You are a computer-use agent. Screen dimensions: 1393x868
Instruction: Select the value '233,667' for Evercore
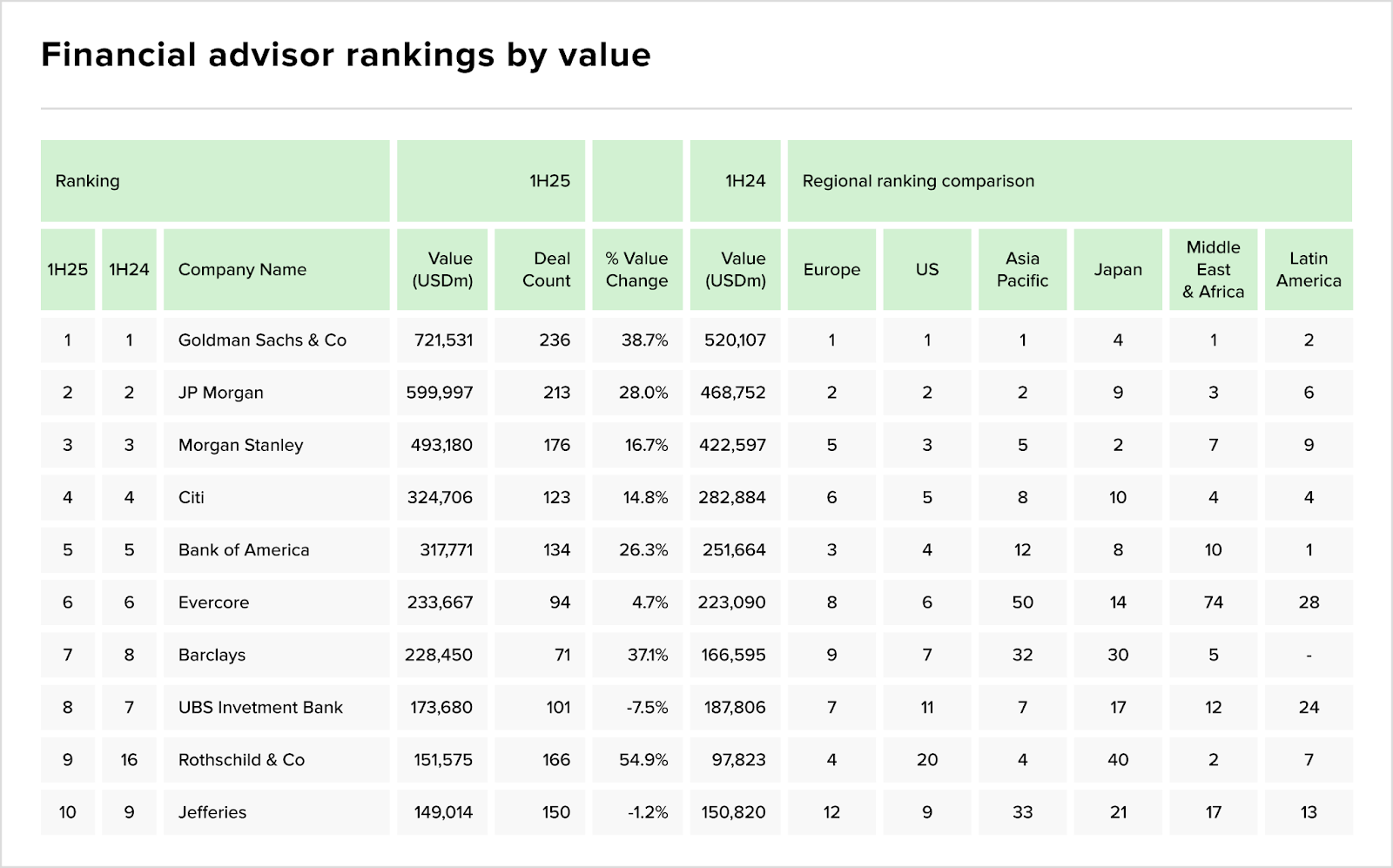click(x=442, y=602)
